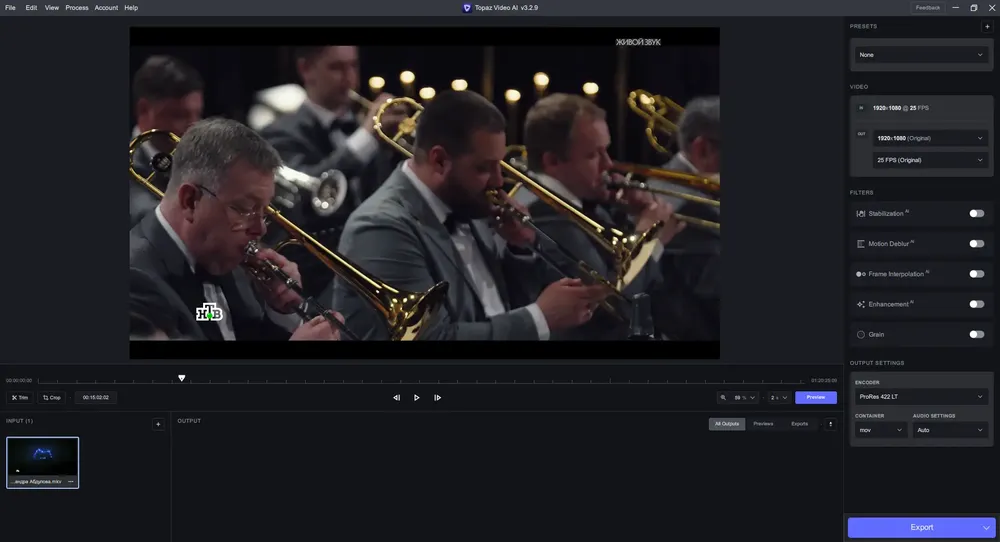
Task: Open the preview duration dropdown 2 s
Action: [779, 397]
